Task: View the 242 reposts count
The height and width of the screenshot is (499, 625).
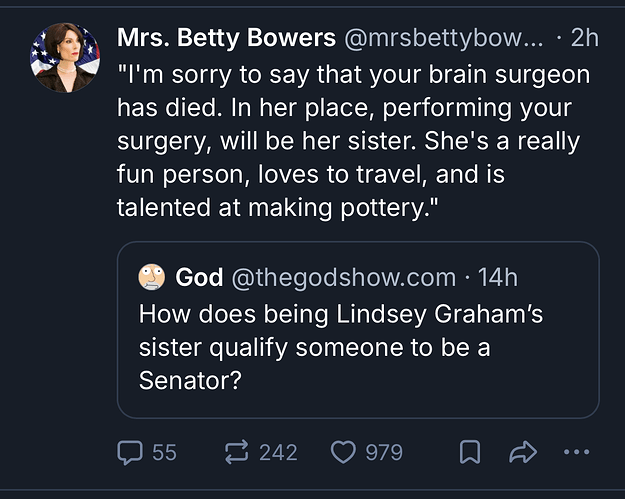Action: [x=278, y=453]
